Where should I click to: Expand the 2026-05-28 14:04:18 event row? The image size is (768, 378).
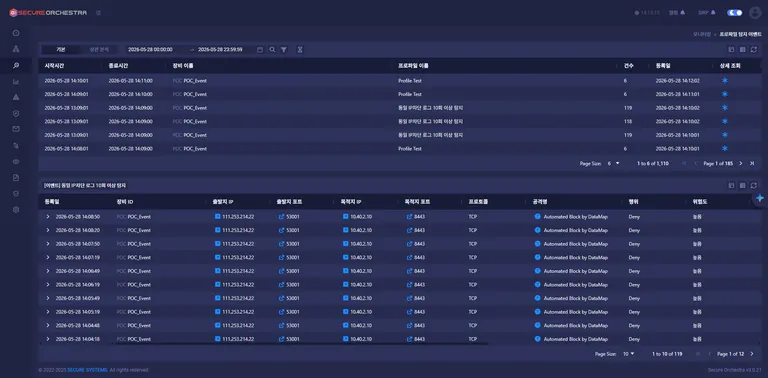point(48,339)
